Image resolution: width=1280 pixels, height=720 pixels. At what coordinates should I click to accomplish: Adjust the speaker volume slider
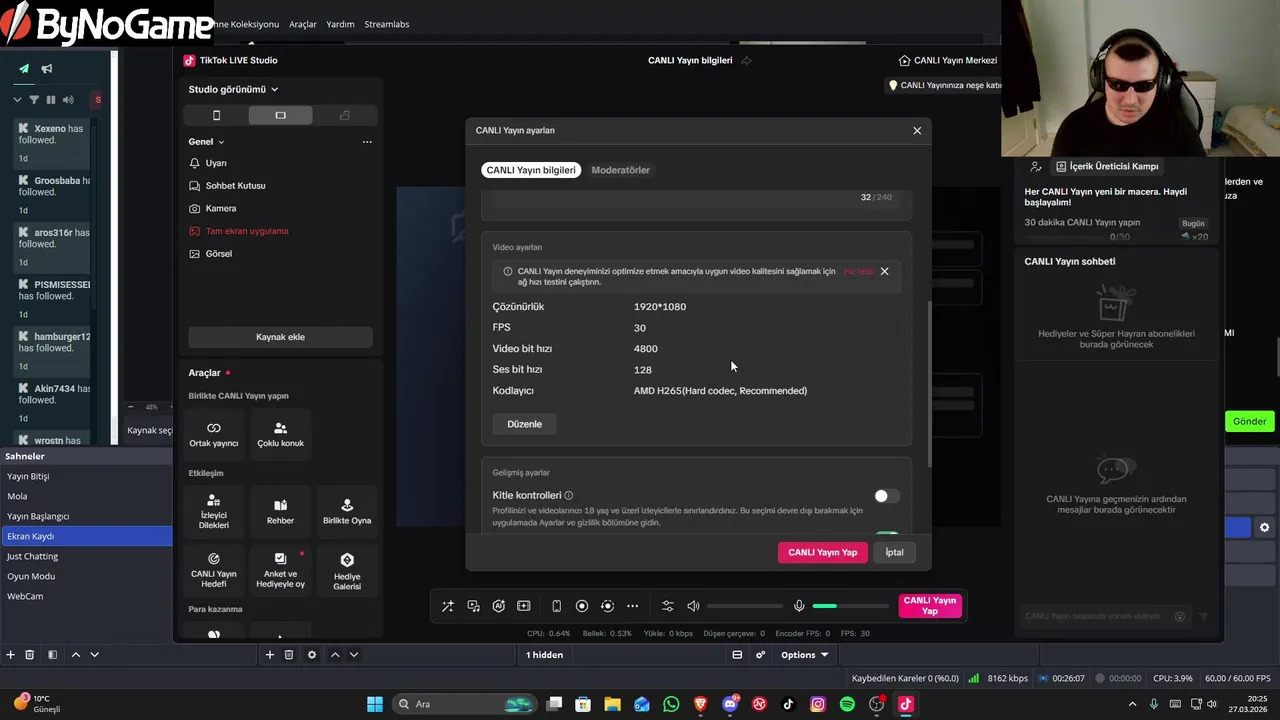pos(746,606)
